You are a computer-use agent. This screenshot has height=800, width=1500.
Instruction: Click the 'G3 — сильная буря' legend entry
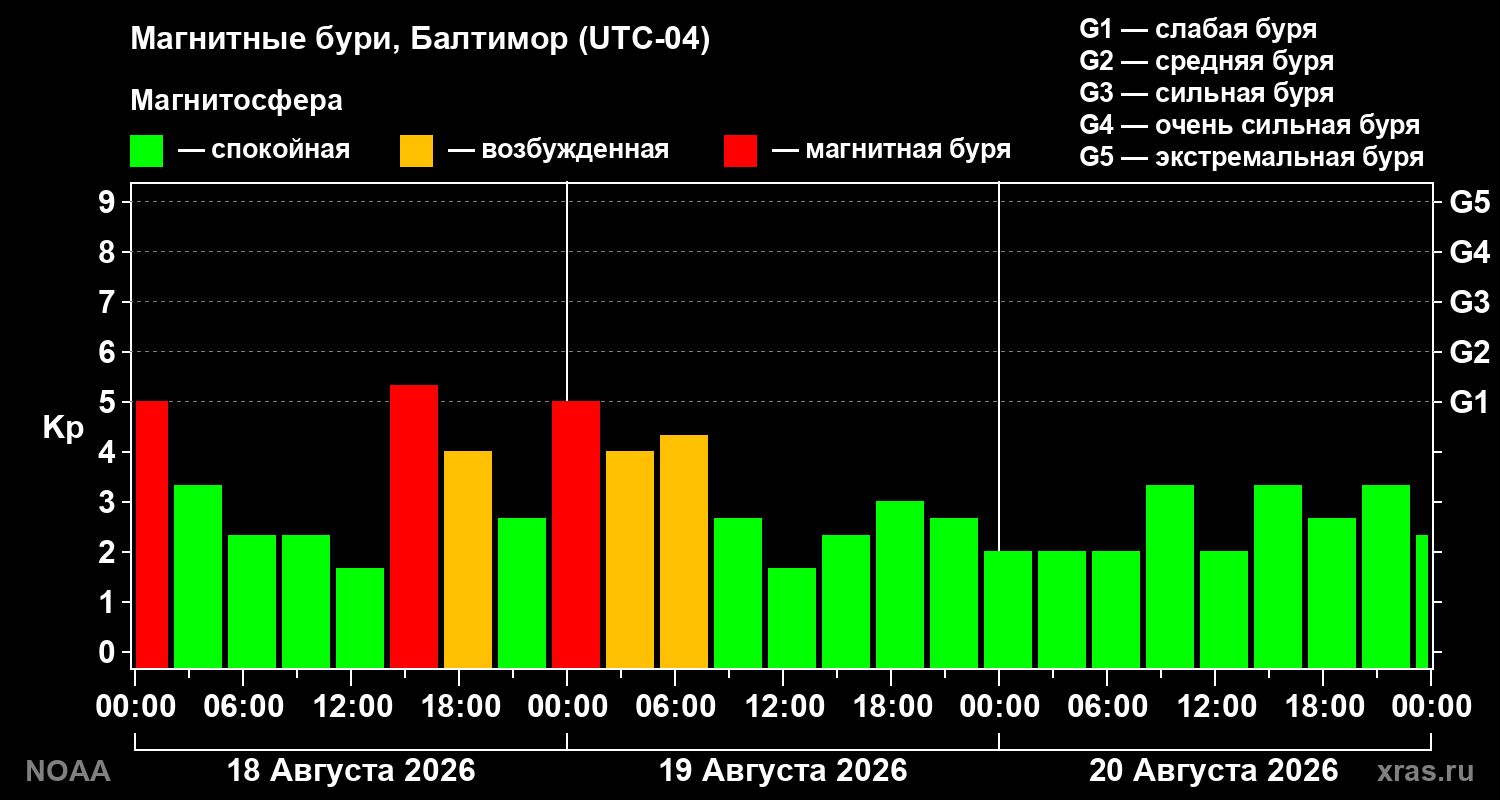point(1206,93)
